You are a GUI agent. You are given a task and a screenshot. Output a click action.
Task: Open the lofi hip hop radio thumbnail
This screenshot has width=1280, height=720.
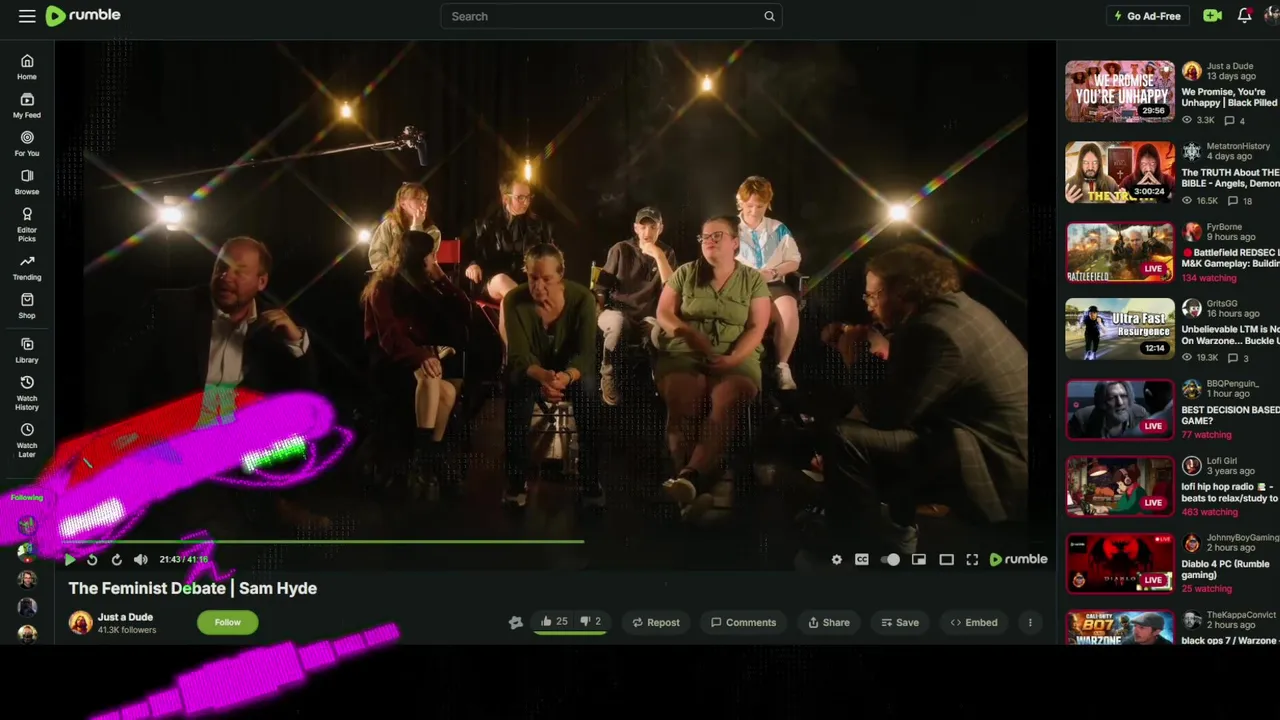click(x=1120, y=486)
